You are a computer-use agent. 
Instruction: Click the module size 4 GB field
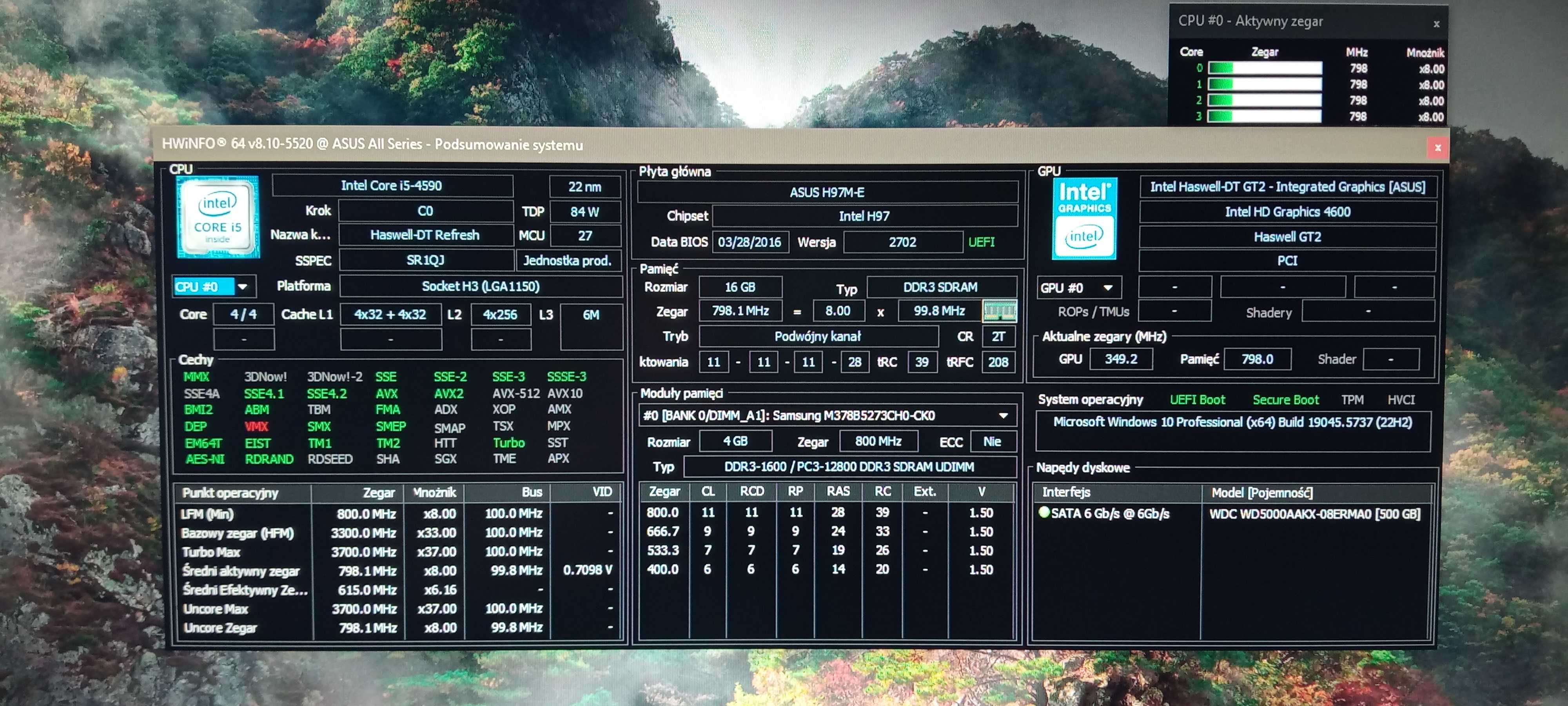pyautogui.click(x=735, y=441)
